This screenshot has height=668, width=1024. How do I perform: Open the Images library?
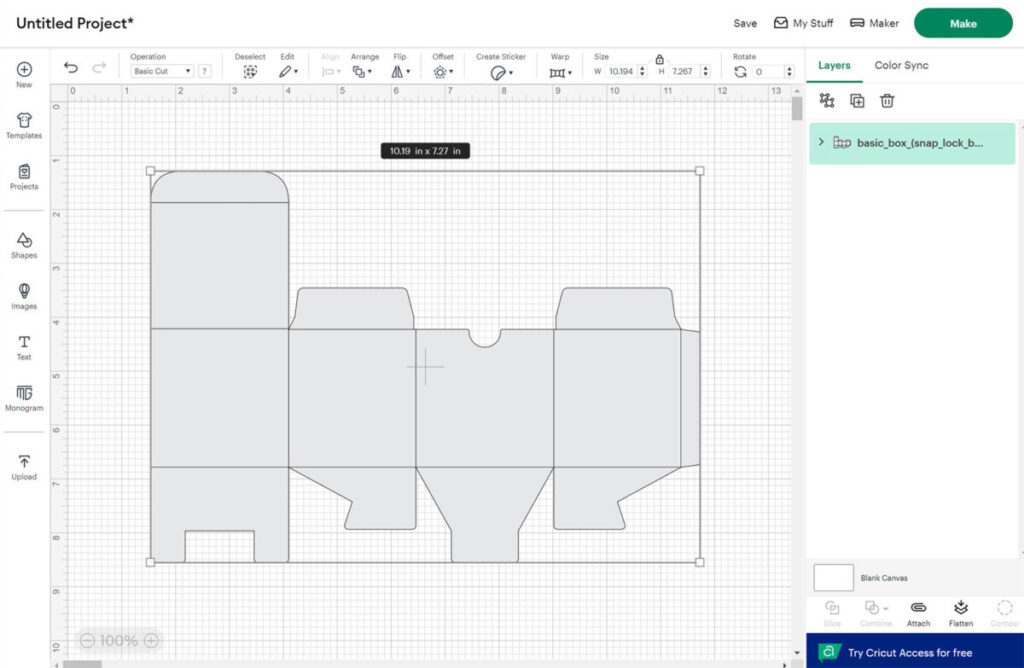(24, 295)
